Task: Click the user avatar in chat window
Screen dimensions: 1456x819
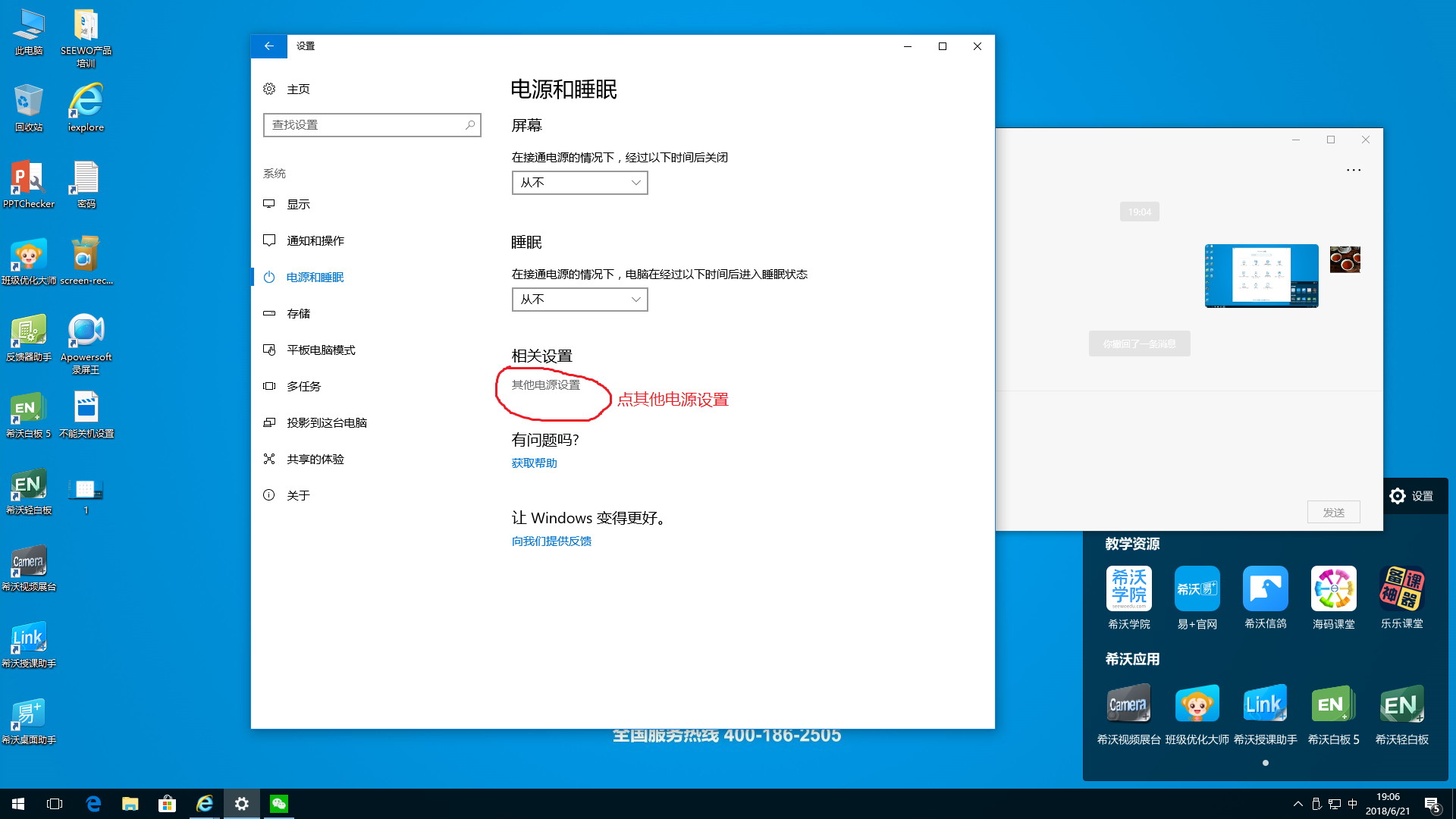Action: pos(1345,259)
